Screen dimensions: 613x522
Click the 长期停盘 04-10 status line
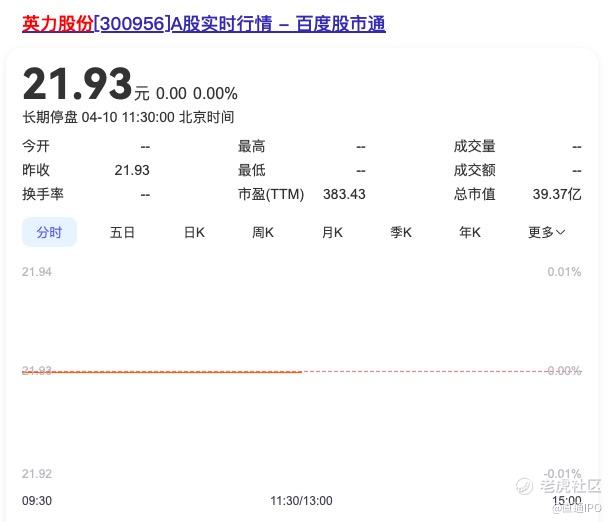pos(128,117)
